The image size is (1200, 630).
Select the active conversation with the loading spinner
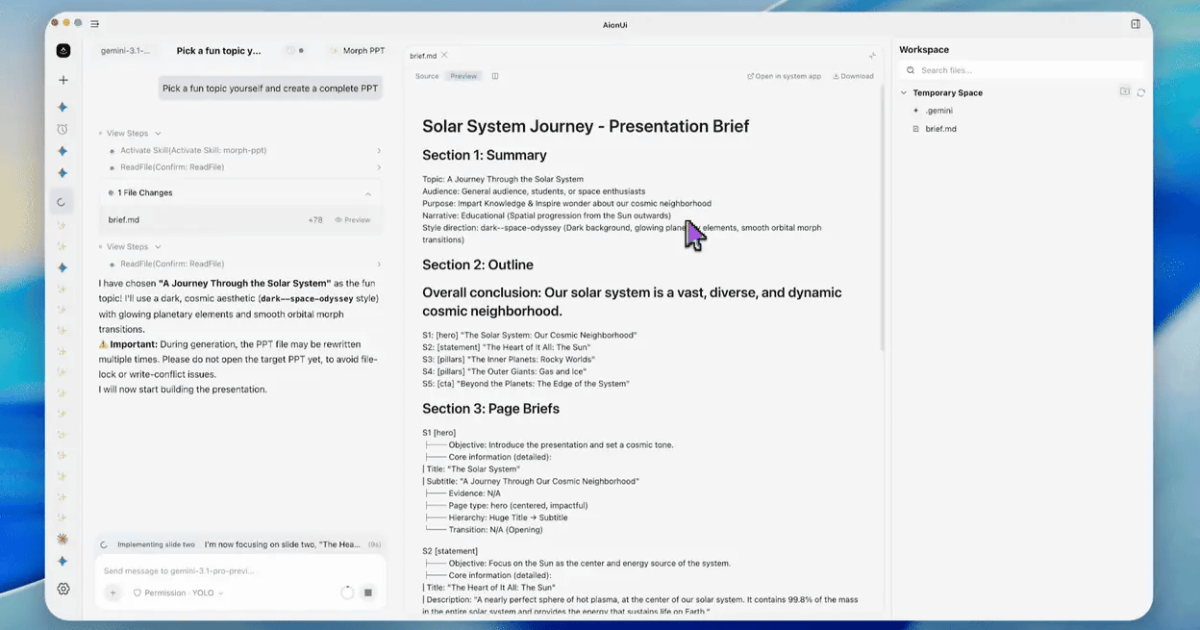(63, 202)
